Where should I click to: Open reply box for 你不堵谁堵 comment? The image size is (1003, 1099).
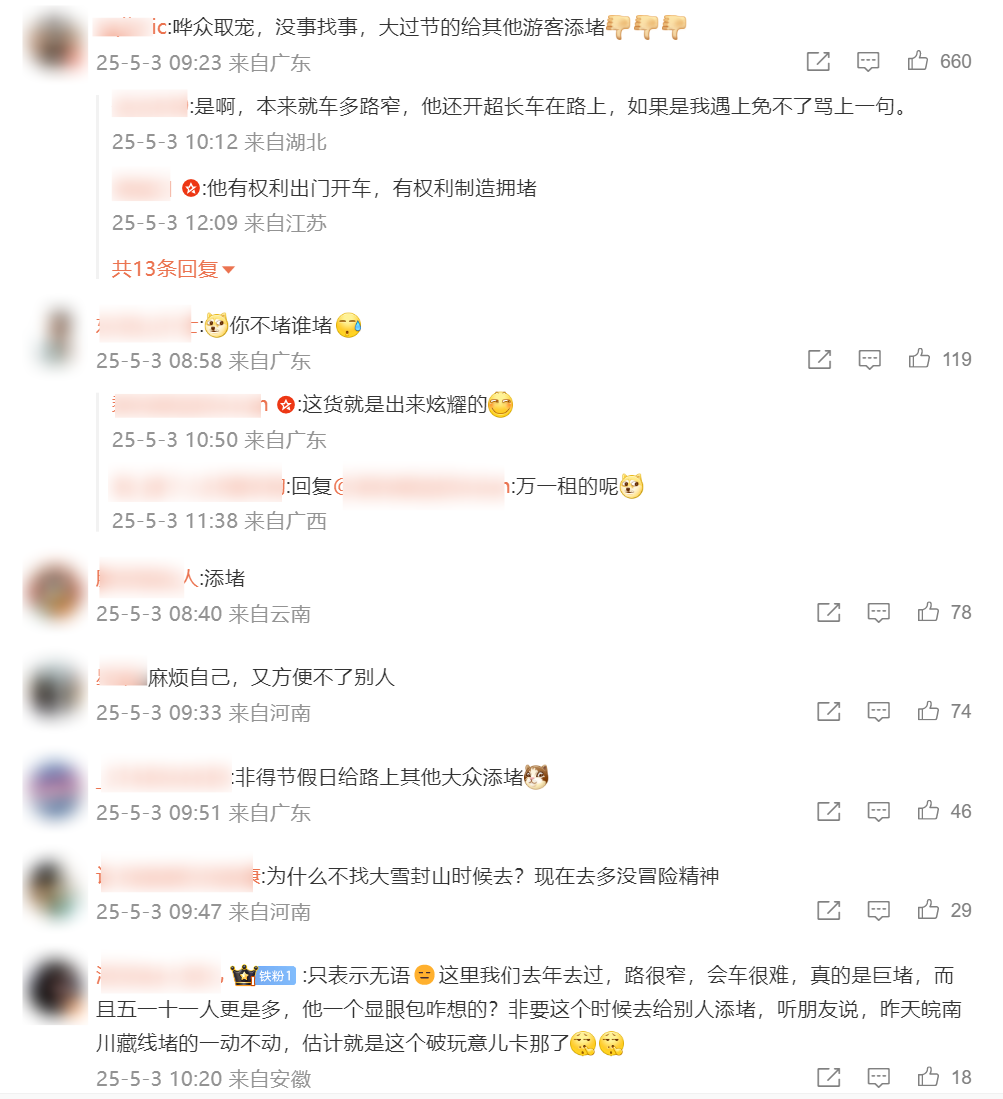pos(869,360)
